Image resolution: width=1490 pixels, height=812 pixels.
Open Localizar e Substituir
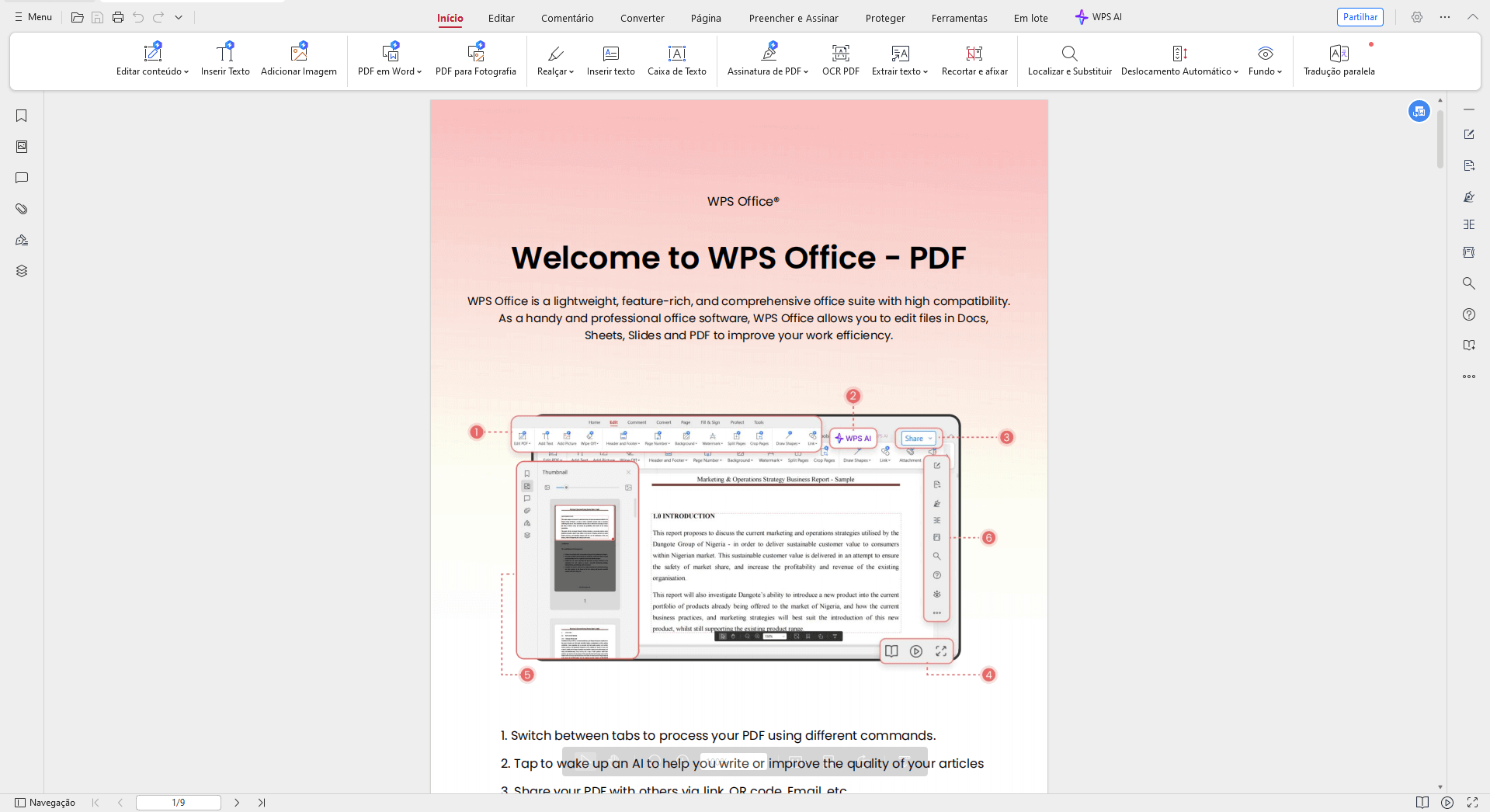coord(1070,61)
